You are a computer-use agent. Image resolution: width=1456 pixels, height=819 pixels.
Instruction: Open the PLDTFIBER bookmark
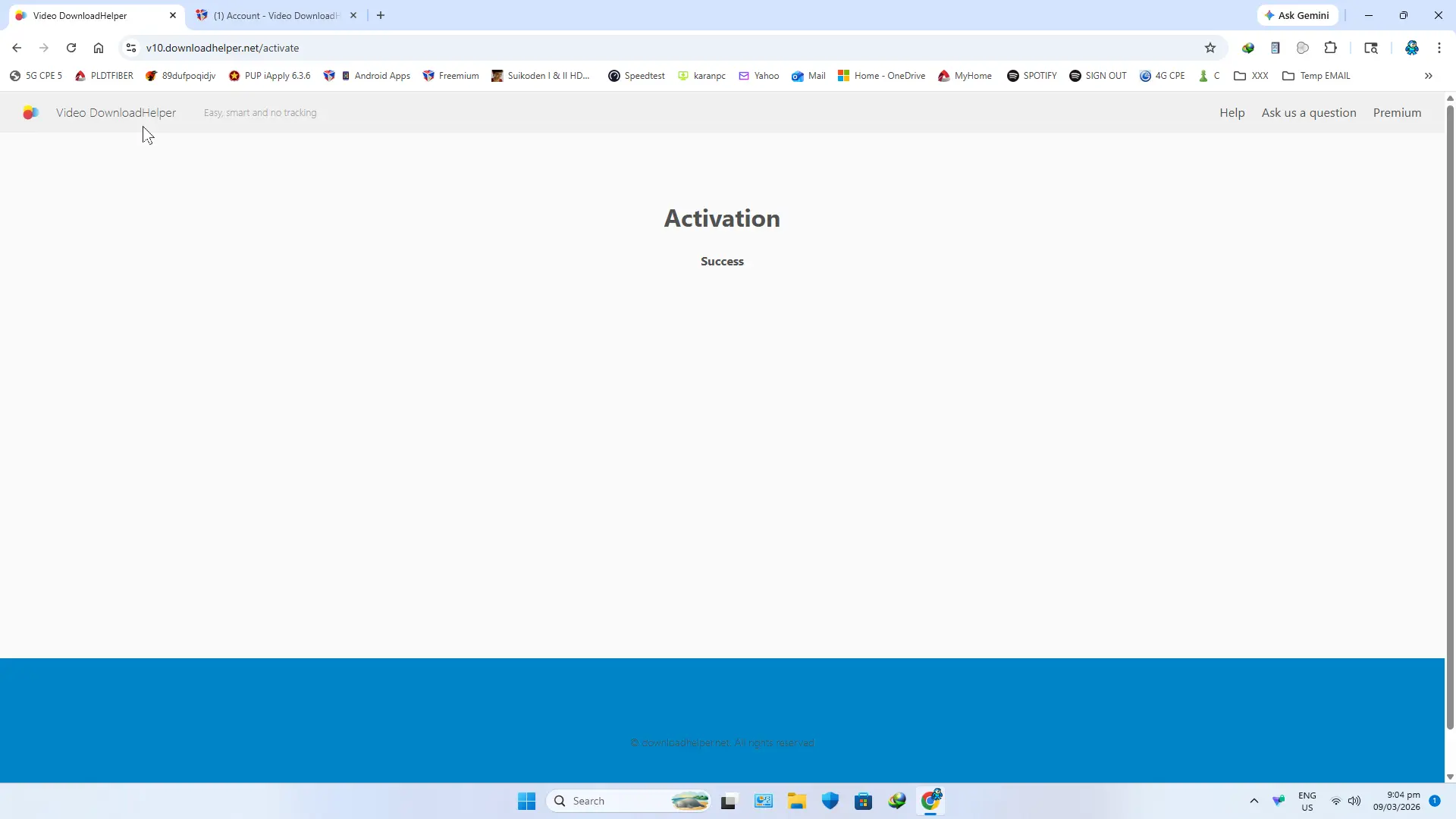[x=104, y=76]
